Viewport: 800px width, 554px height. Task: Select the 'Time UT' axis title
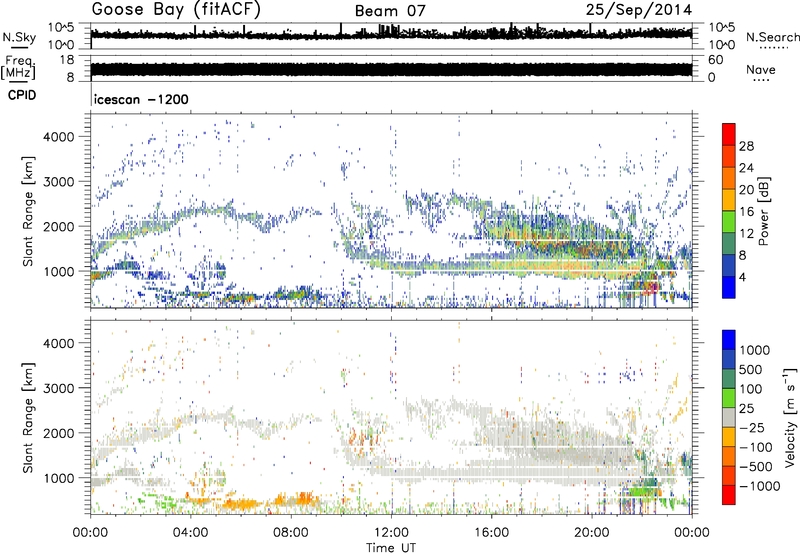pyautogui.click(x=391, y=548)
